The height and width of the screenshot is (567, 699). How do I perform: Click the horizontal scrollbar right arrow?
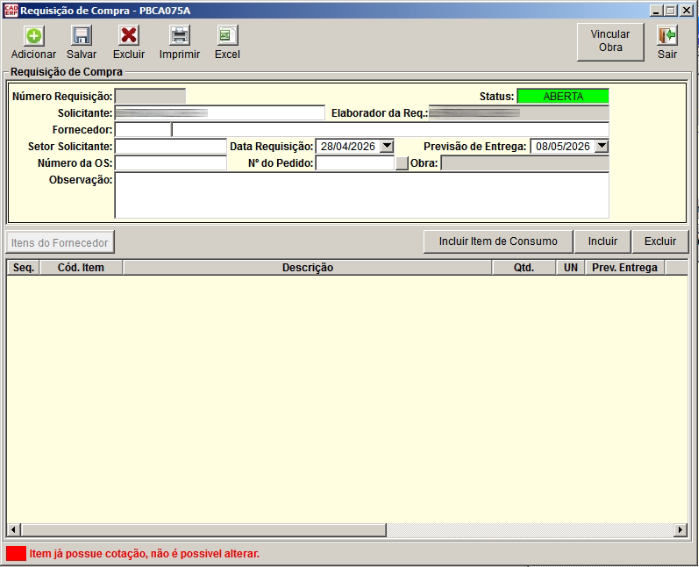[x=680, y=530]
